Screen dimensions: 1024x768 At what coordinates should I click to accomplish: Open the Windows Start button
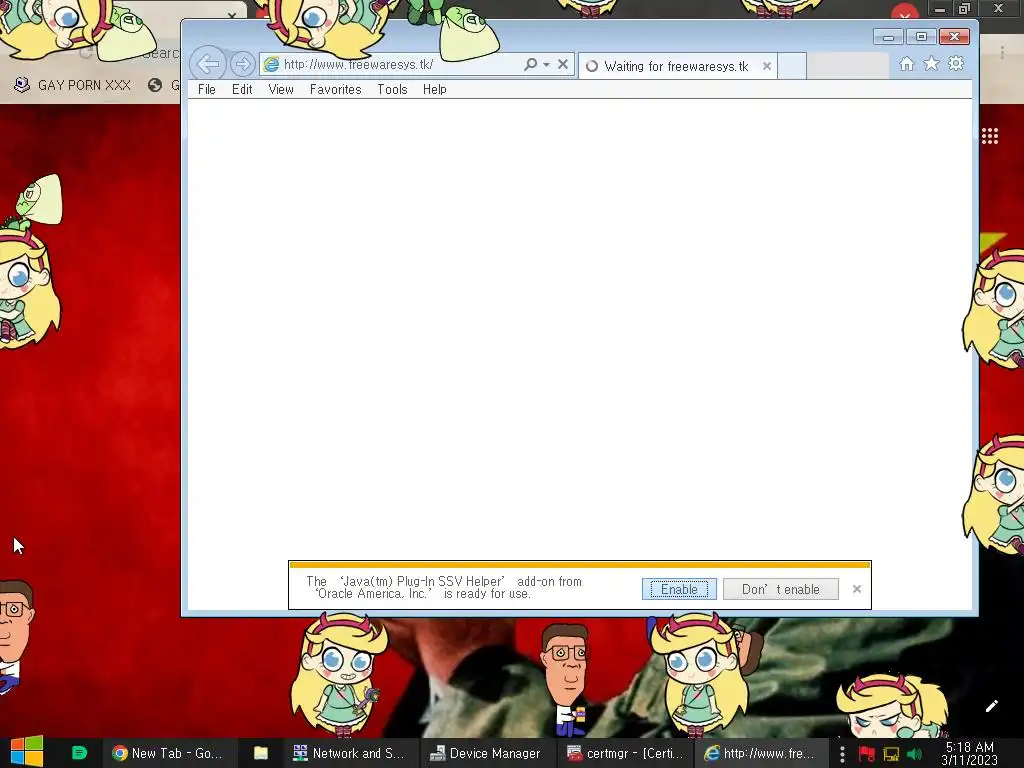(27, 752)
